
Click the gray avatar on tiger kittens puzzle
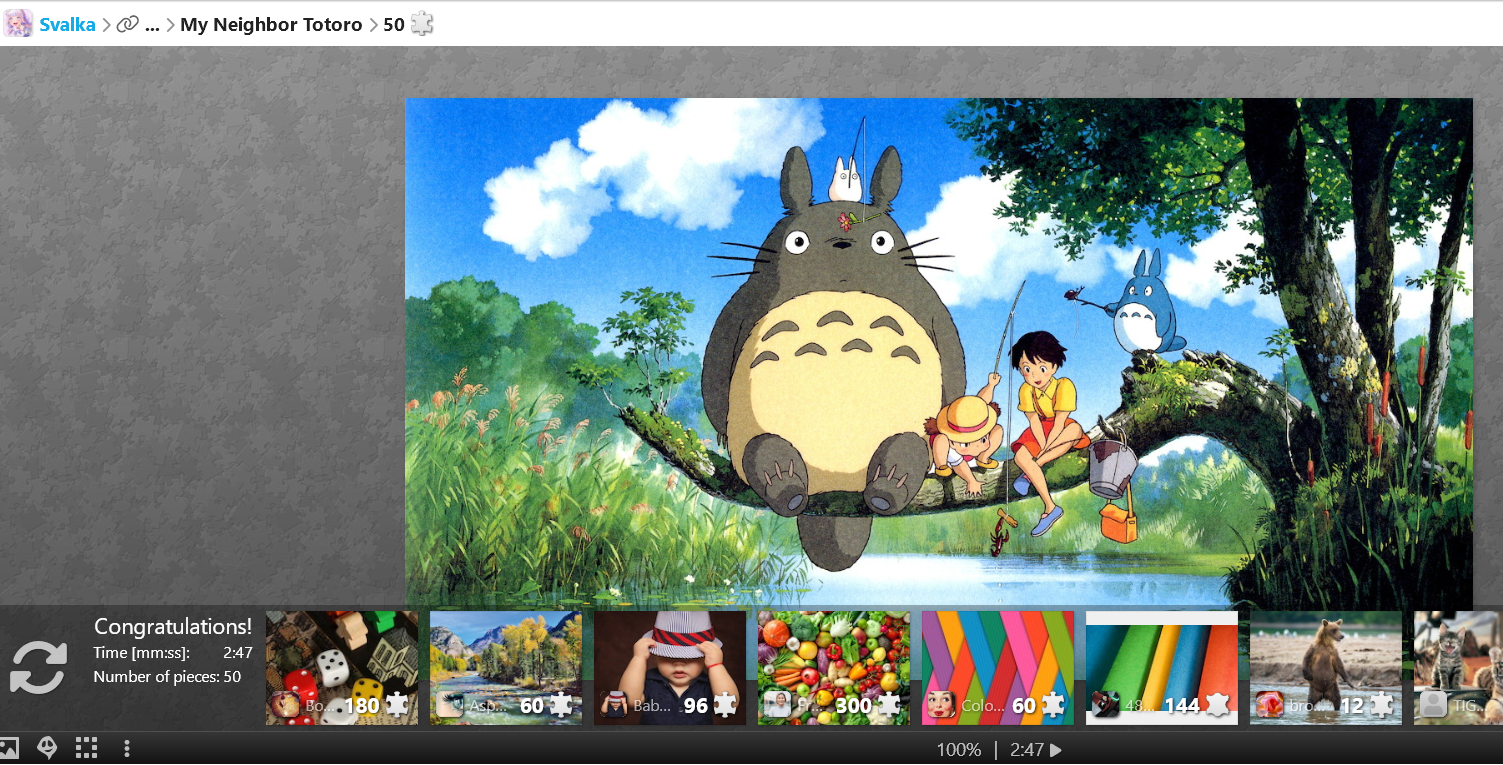pyautogui.click(x=1434, y=705)
